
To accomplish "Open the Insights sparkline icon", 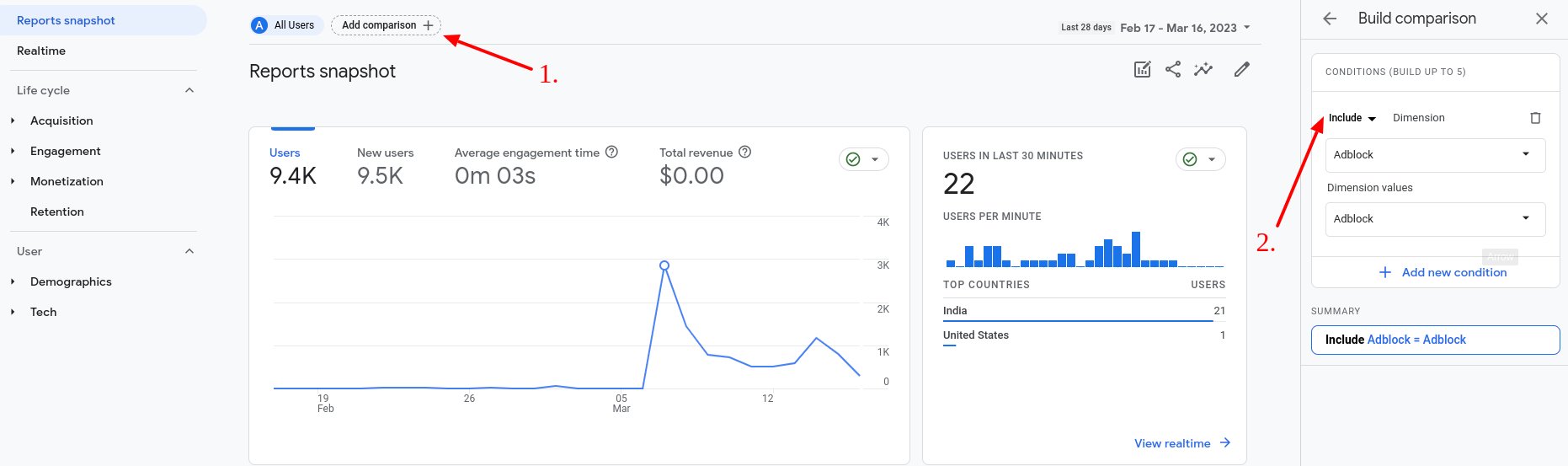I will [x=1203, y=70].
